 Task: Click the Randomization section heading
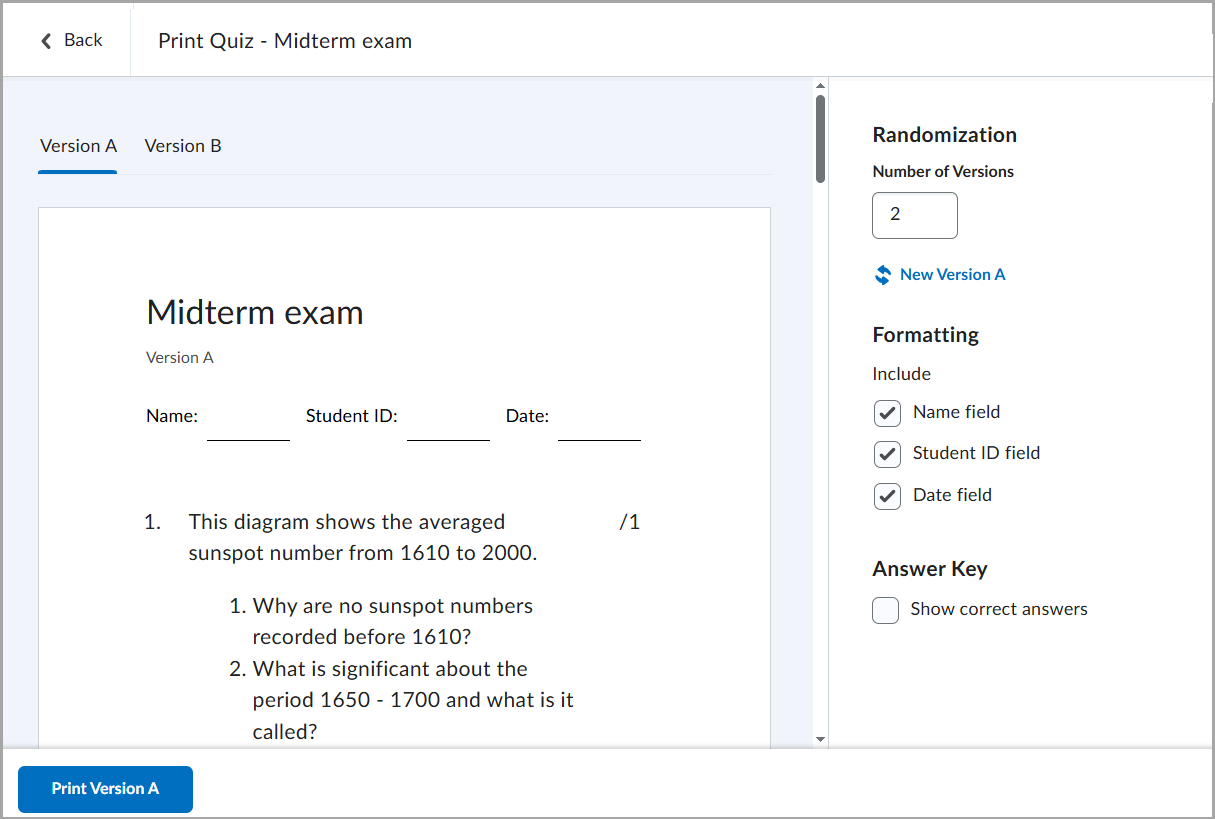click(945, 134)
